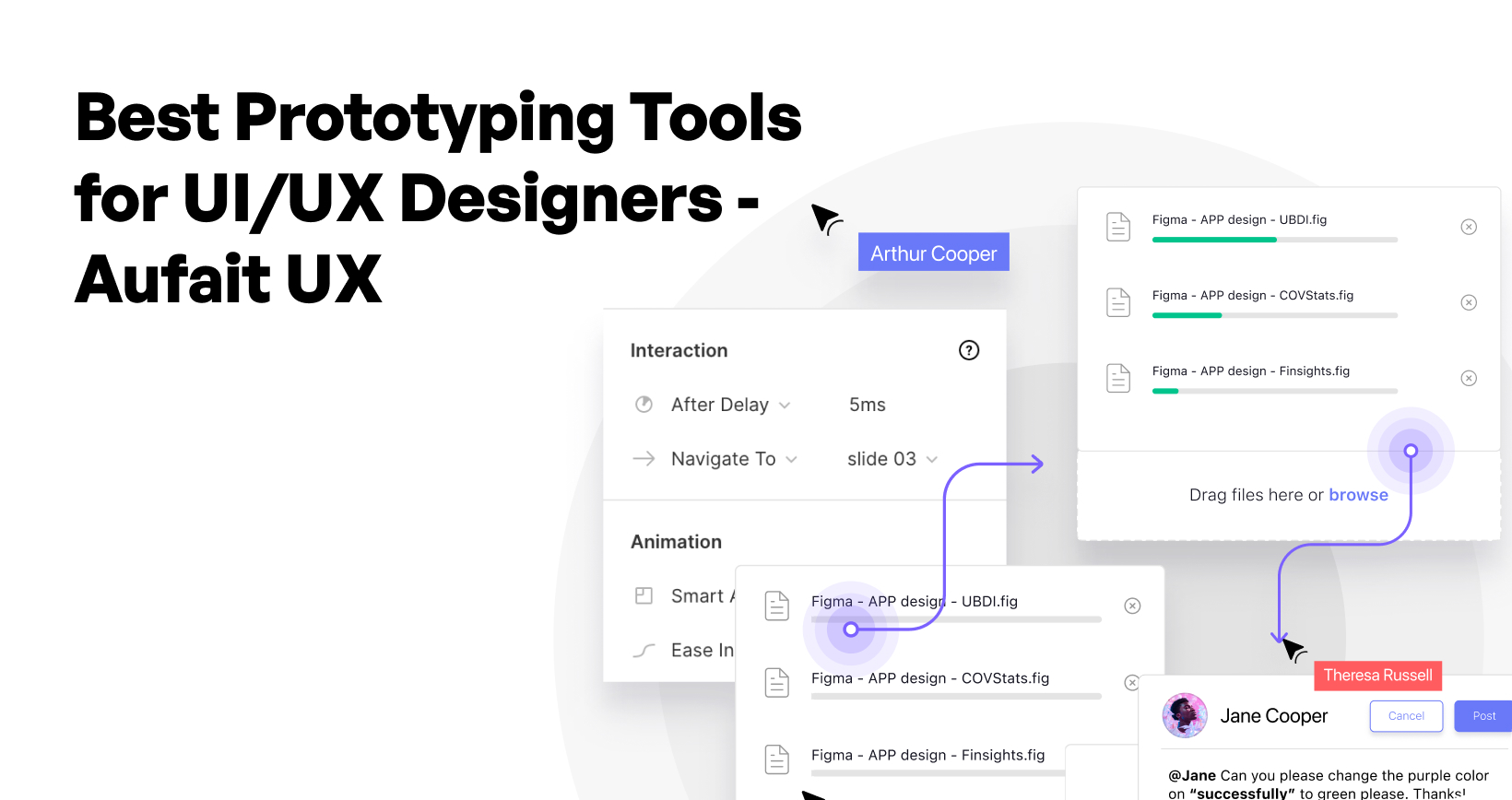1512x800 pixels.
Task: Click the Post button in the comment box
Action: tap(1483, 716)
